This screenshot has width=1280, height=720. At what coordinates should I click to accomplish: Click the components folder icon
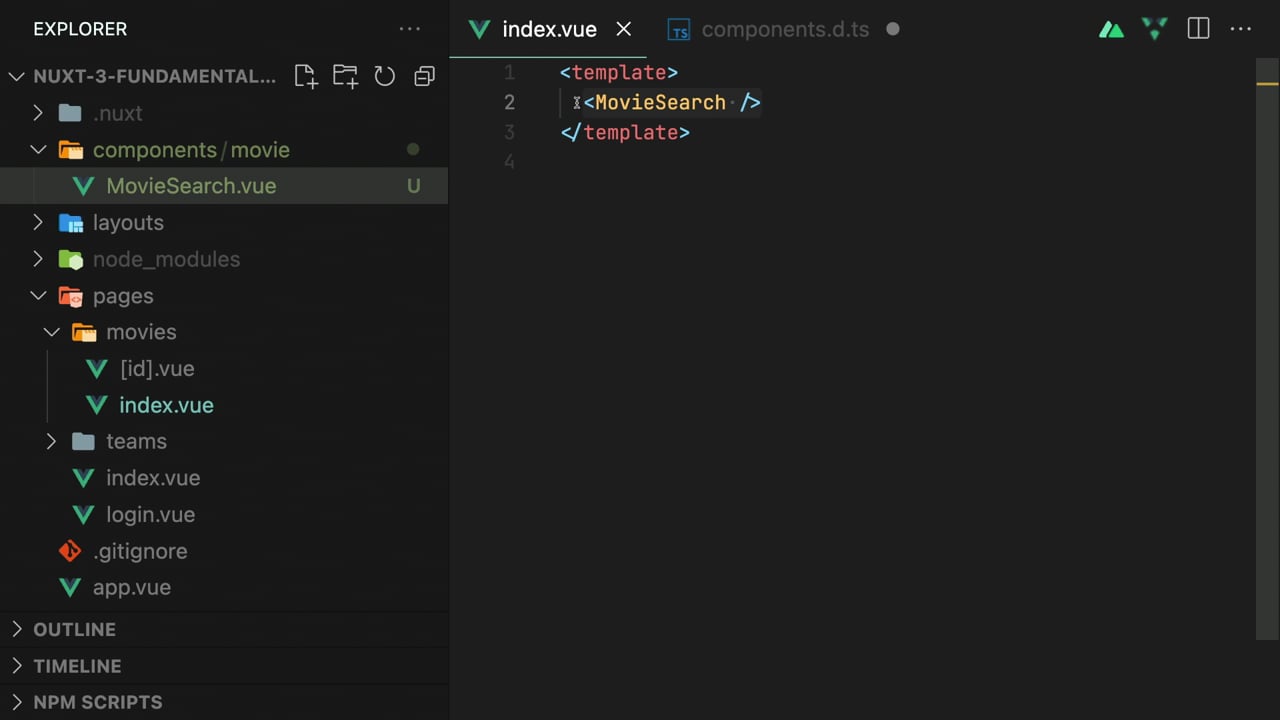point(70,150)
